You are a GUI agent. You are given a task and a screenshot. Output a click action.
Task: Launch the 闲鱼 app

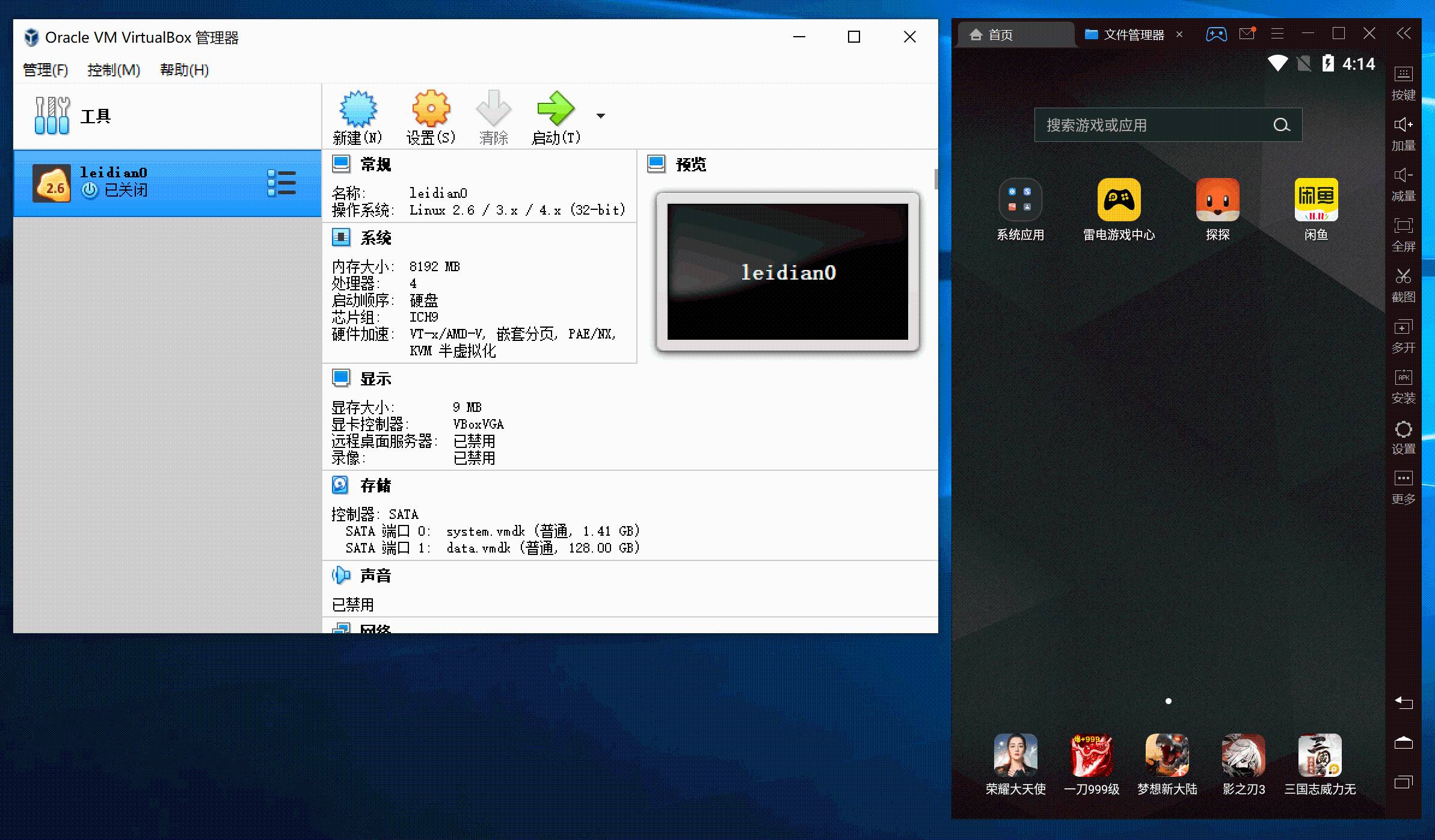1316,200
